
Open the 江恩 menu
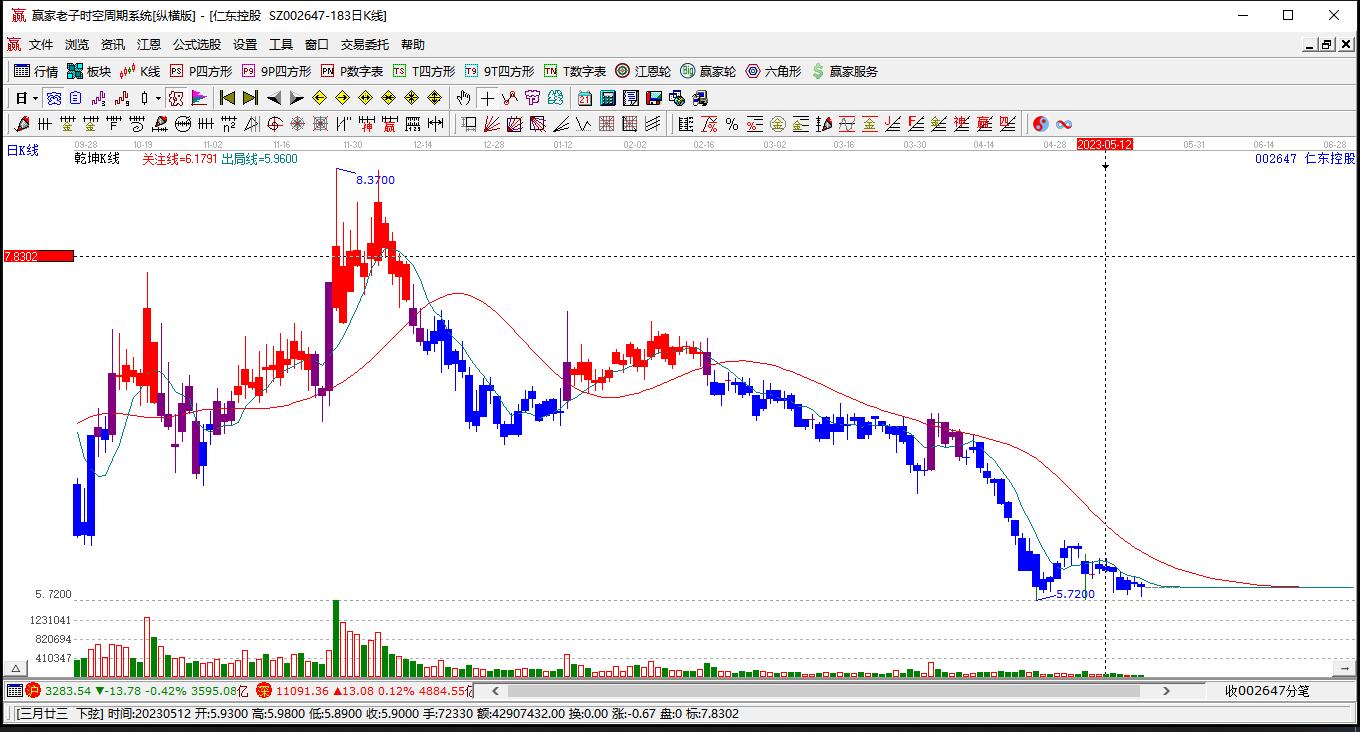click(x=149, y=45)
